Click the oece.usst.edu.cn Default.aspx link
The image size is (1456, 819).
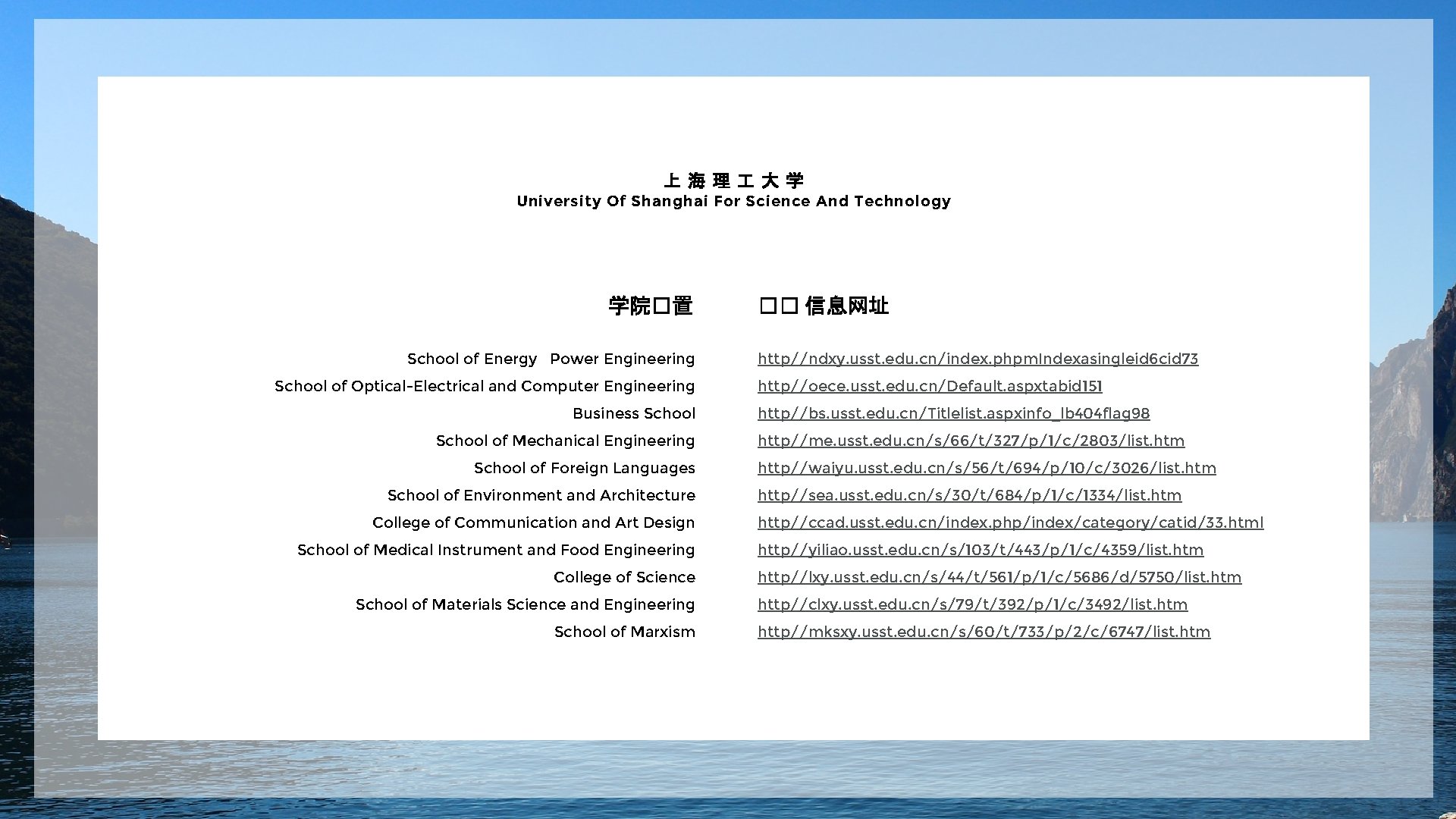tap(930, 386)
